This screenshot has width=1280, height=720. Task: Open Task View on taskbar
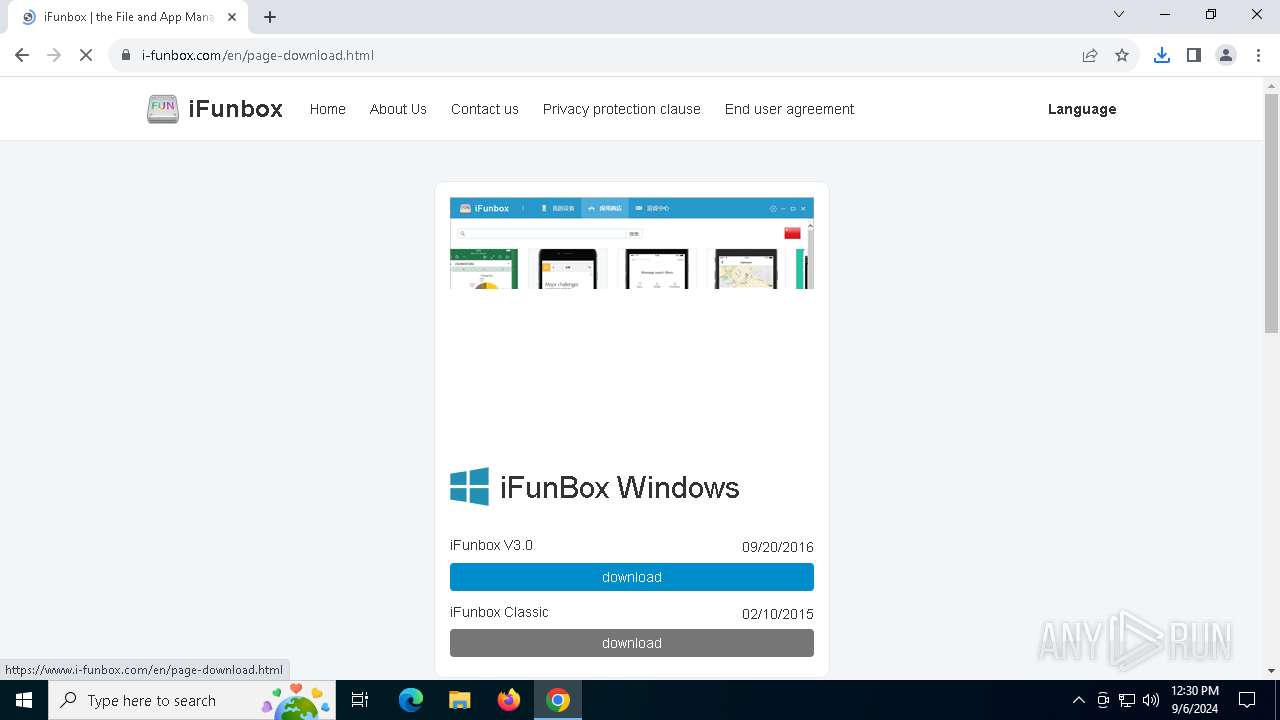[x=360, y=700]
